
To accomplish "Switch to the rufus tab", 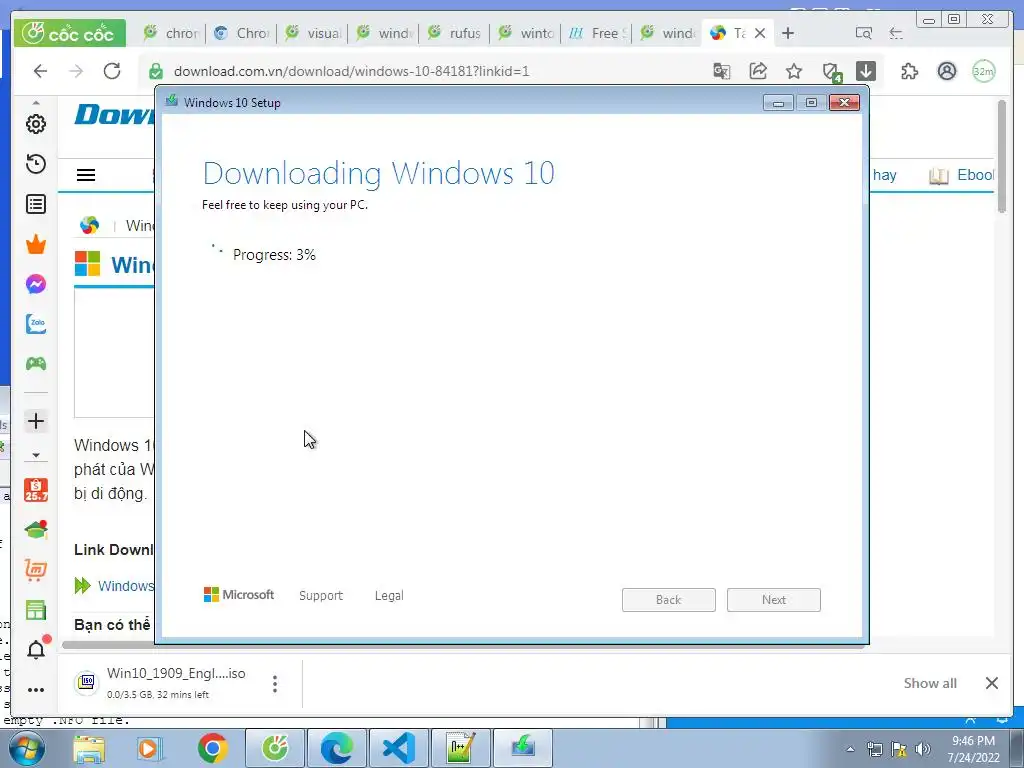I will click(x=455, y=33).
